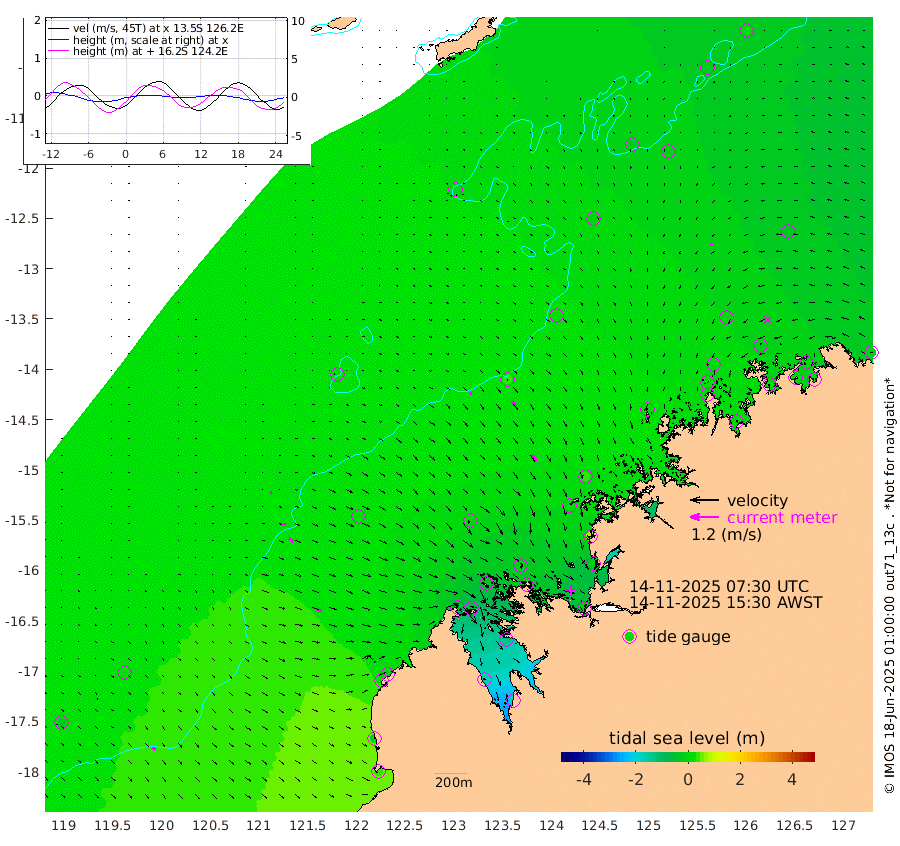This screenshot has height=846, width=900.
Task: Click the tide gauge legend circle symbol
Action: 630,637
